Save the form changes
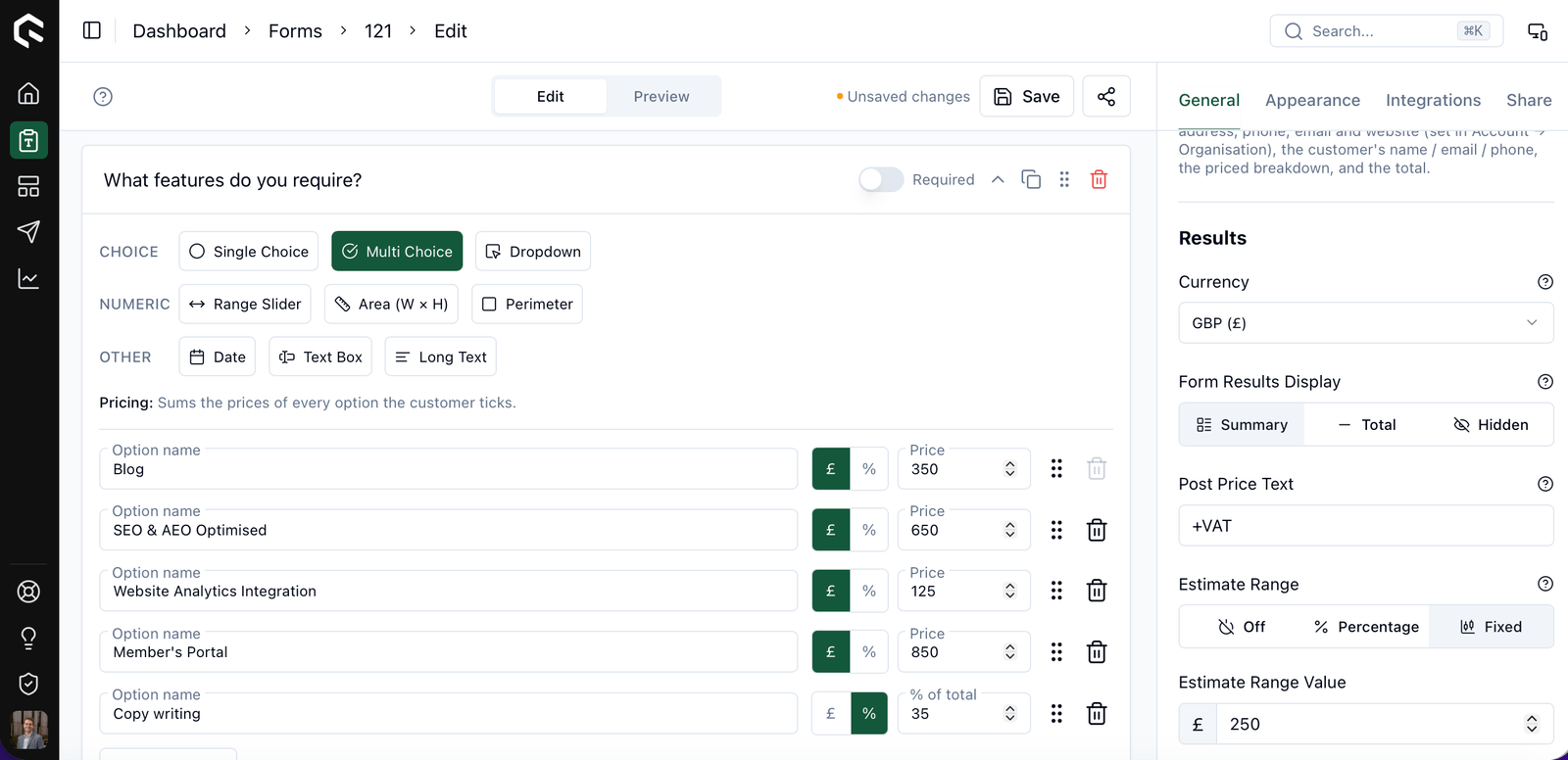This screenshot has height=760, width=1568. [1027, 96]
